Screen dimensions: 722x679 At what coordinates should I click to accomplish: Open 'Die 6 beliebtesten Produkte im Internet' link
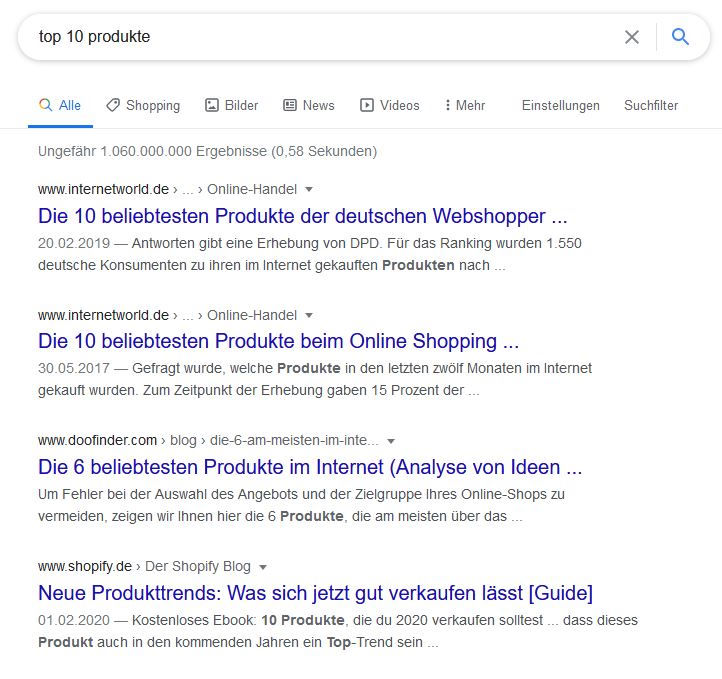[x=310, y=467]
